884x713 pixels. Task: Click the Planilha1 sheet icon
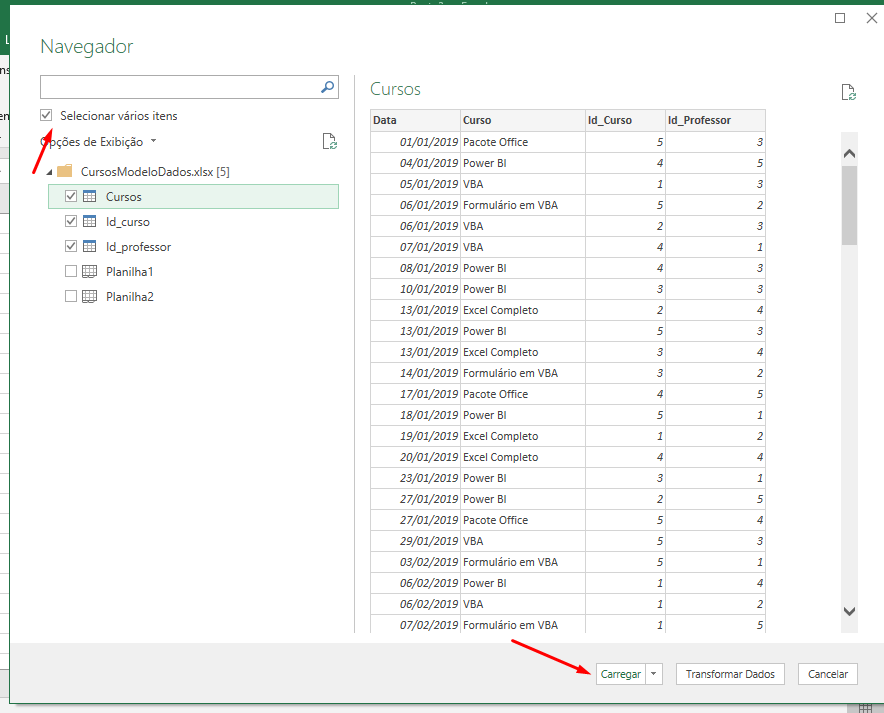[90, 272]
